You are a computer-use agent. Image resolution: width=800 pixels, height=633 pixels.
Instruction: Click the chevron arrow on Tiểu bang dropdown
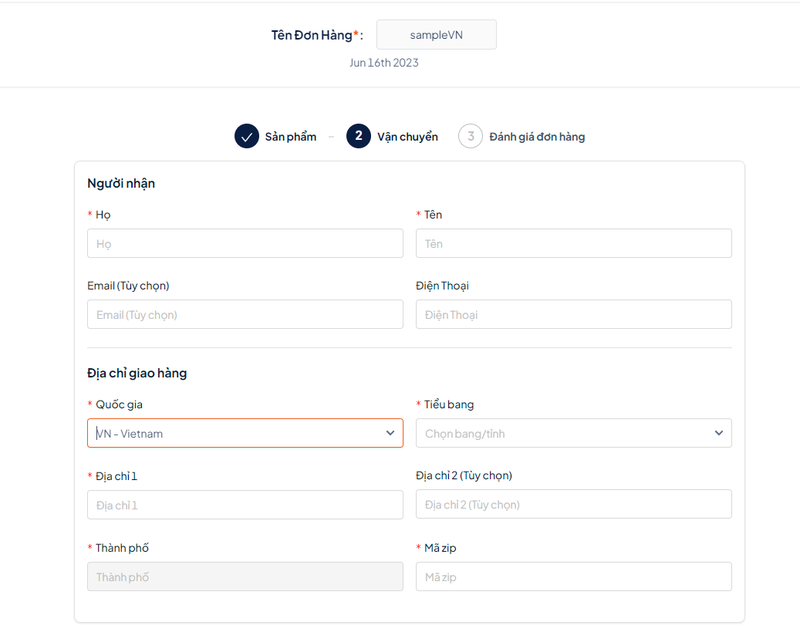point(719,433)
